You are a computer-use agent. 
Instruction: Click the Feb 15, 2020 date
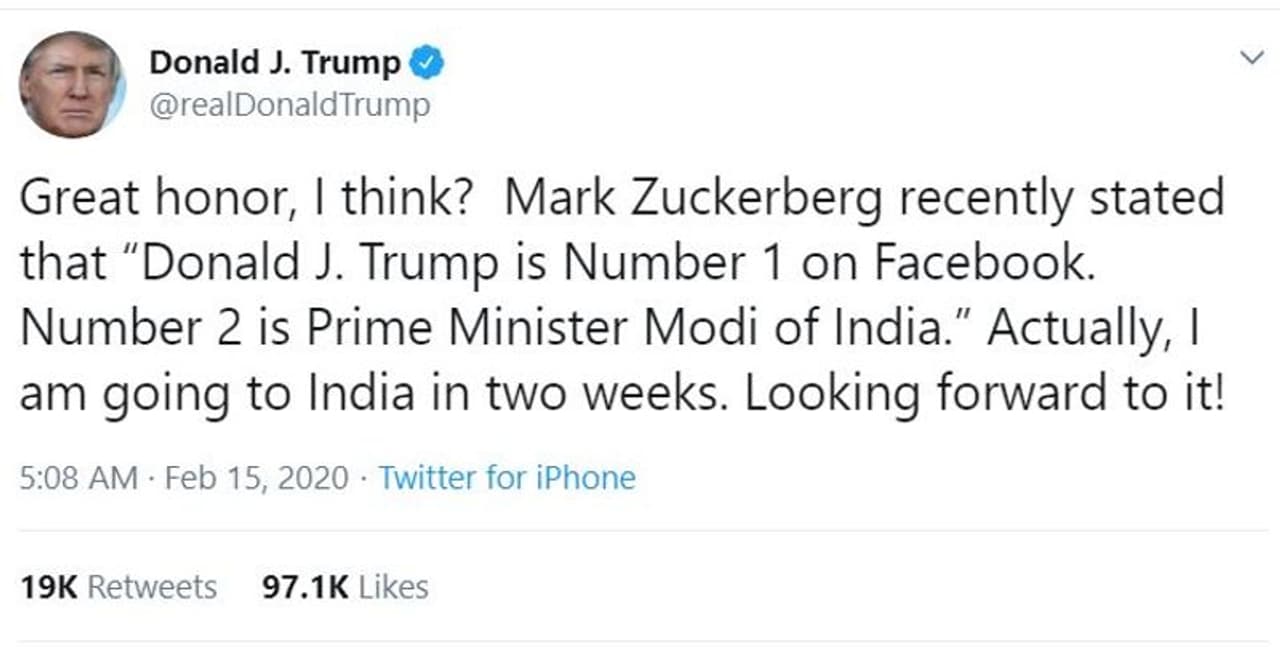click(257, 478)
